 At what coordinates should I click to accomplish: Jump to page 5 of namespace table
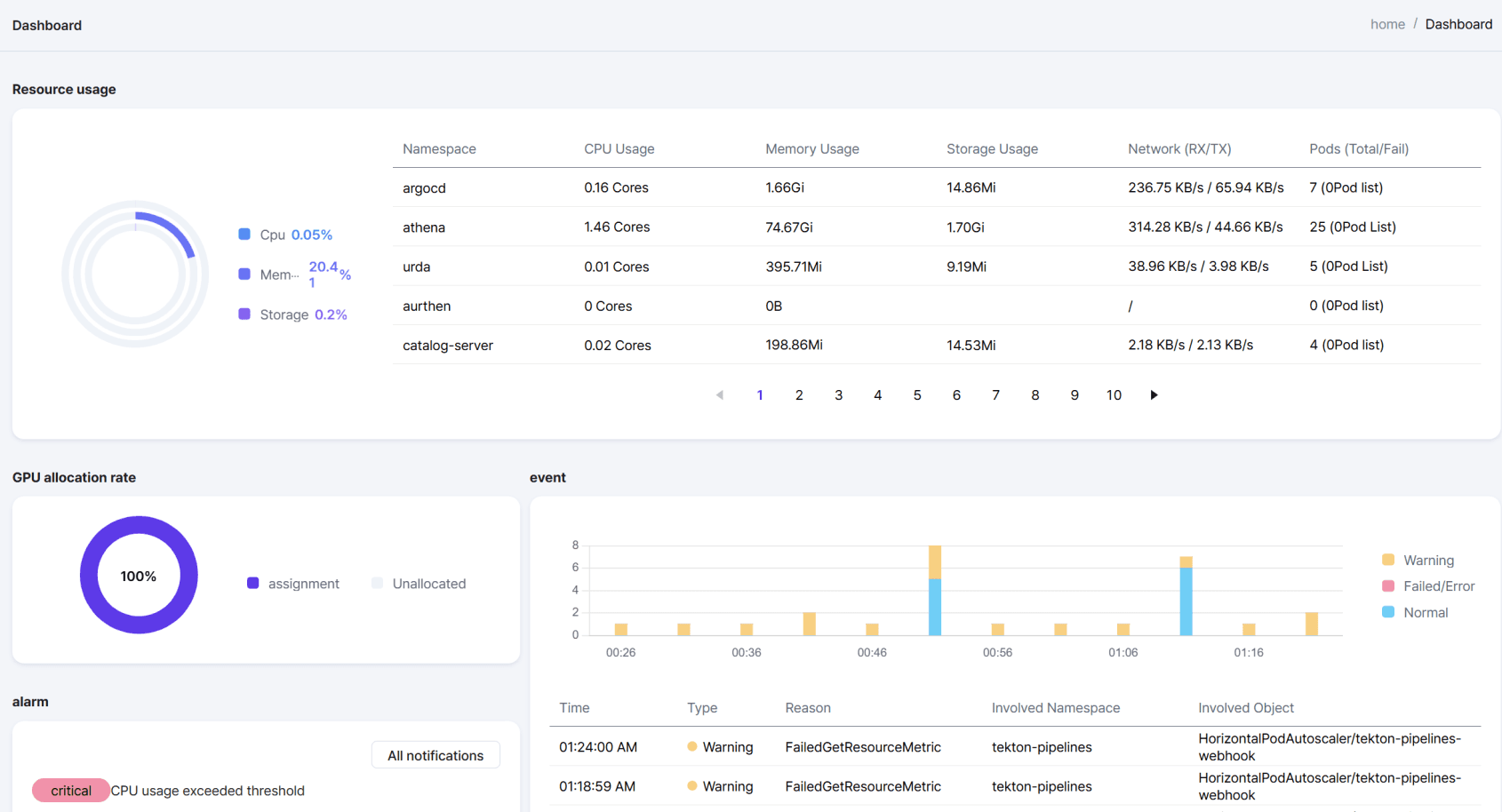tap(917, 395)
